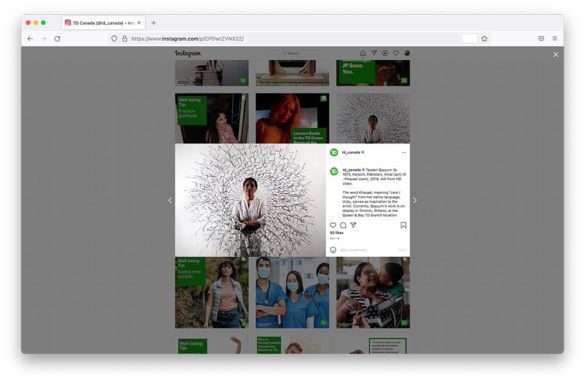Open the red-haired woman thumbnail

point(292,118)
